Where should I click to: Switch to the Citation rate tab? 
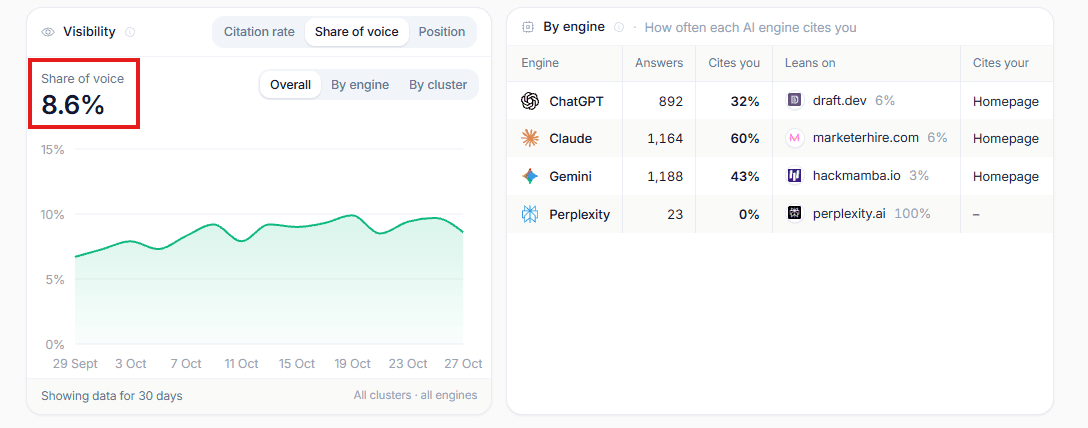pos(259,32)
